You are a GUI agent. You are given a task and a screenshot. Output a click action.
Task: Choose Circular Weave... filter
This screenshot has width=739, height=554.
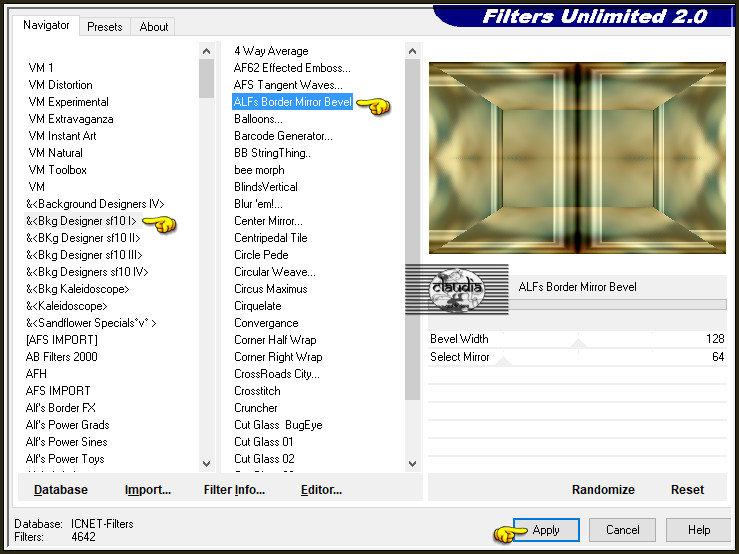[x=275, y=272]
